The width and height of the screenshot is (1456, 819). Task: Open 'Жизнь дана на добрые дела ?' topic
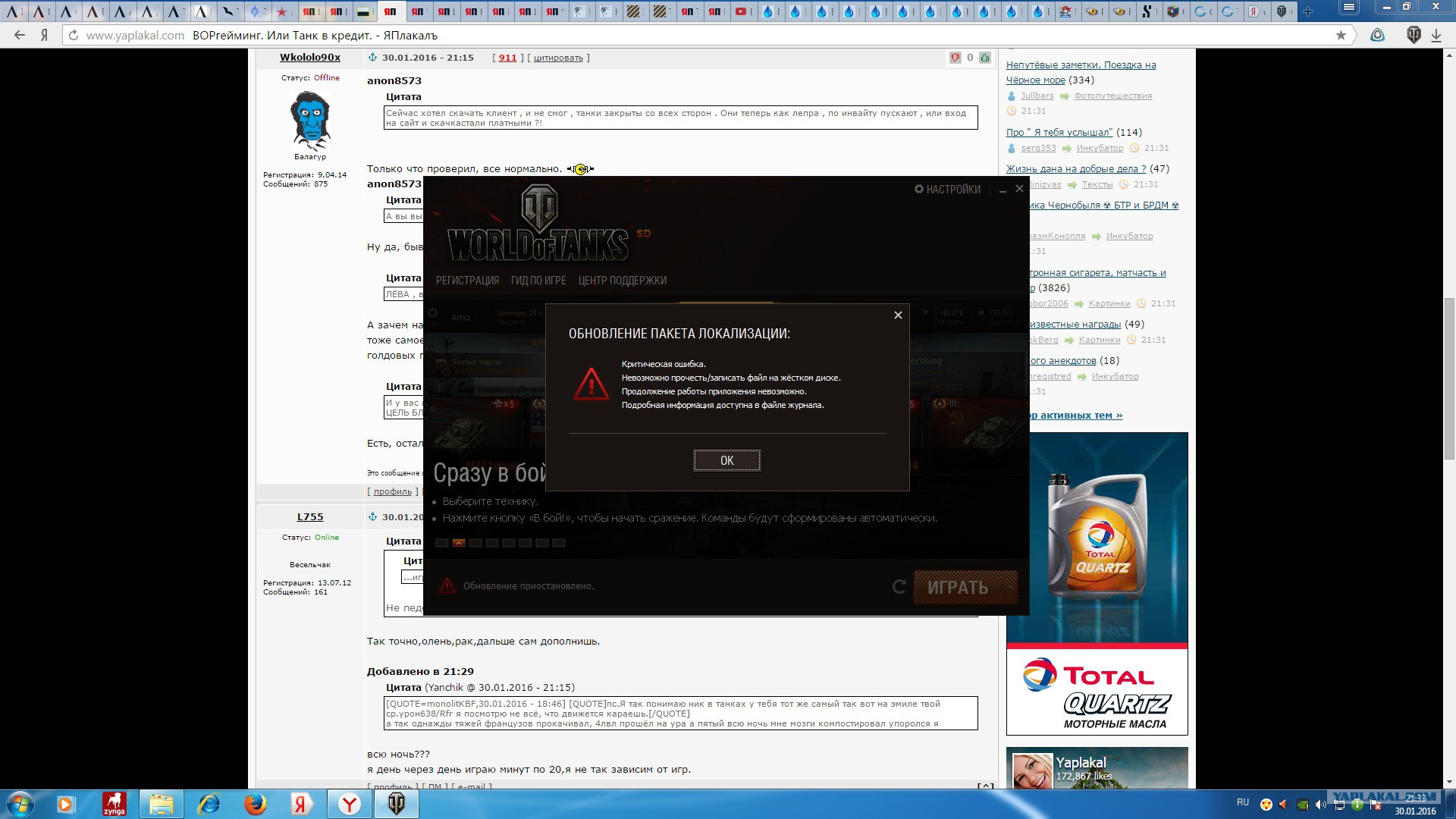pyautogui.click(x=1076, y=169)
